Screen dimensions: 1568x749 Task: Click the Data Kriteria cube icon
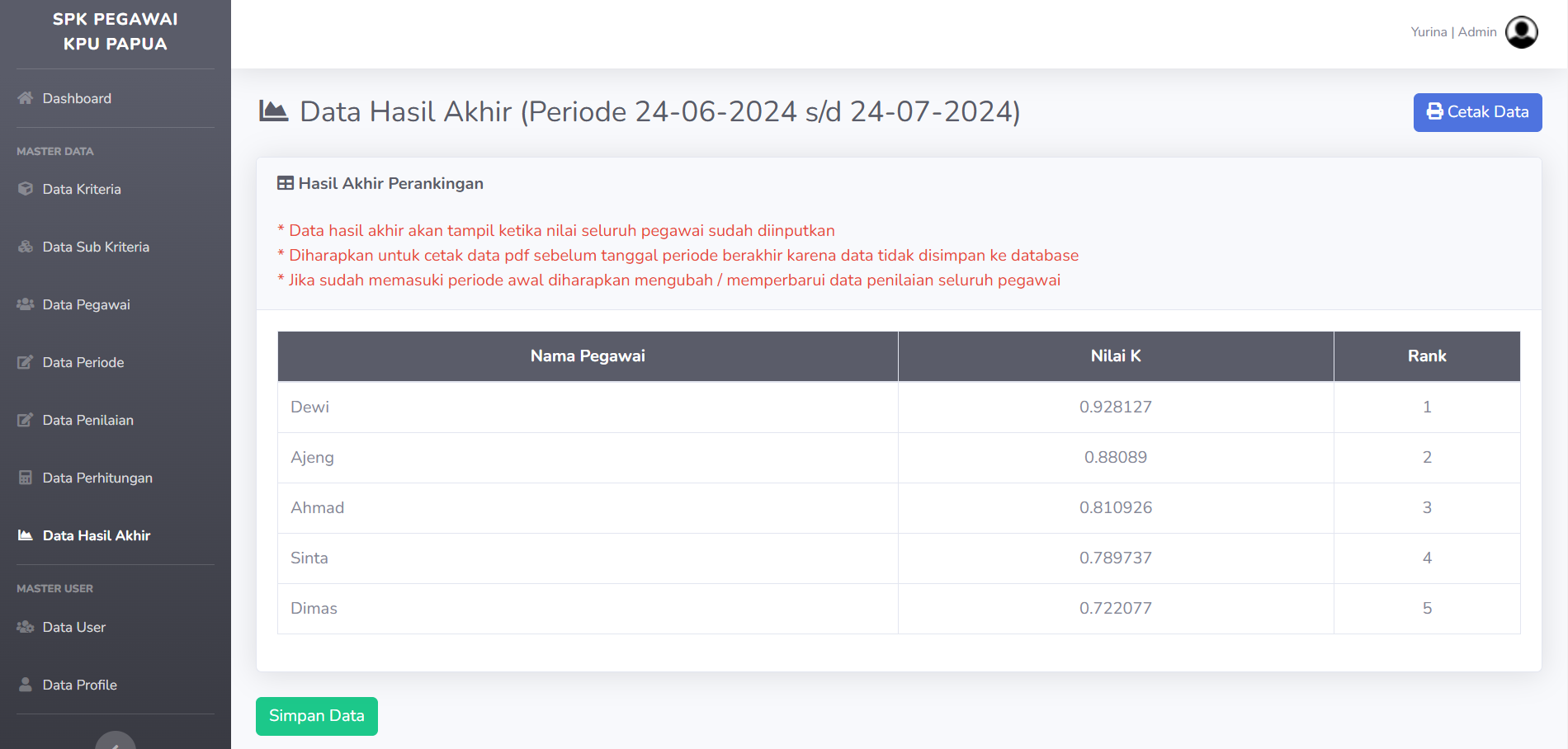point(26,189)
